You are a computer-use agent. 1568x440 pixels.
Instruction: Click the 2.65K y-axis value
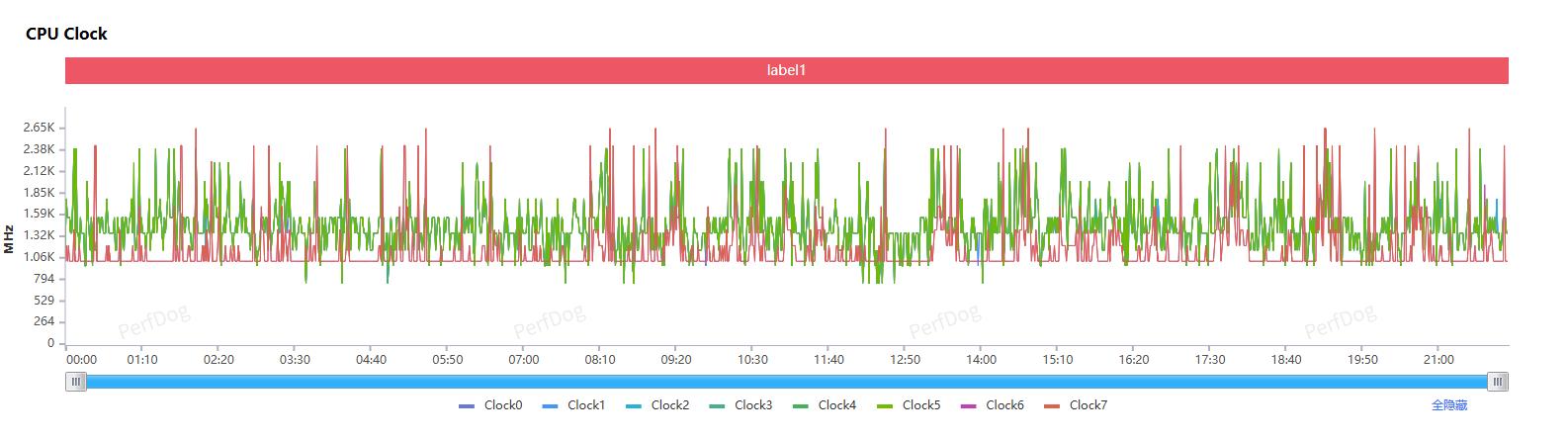pos(38,128)
